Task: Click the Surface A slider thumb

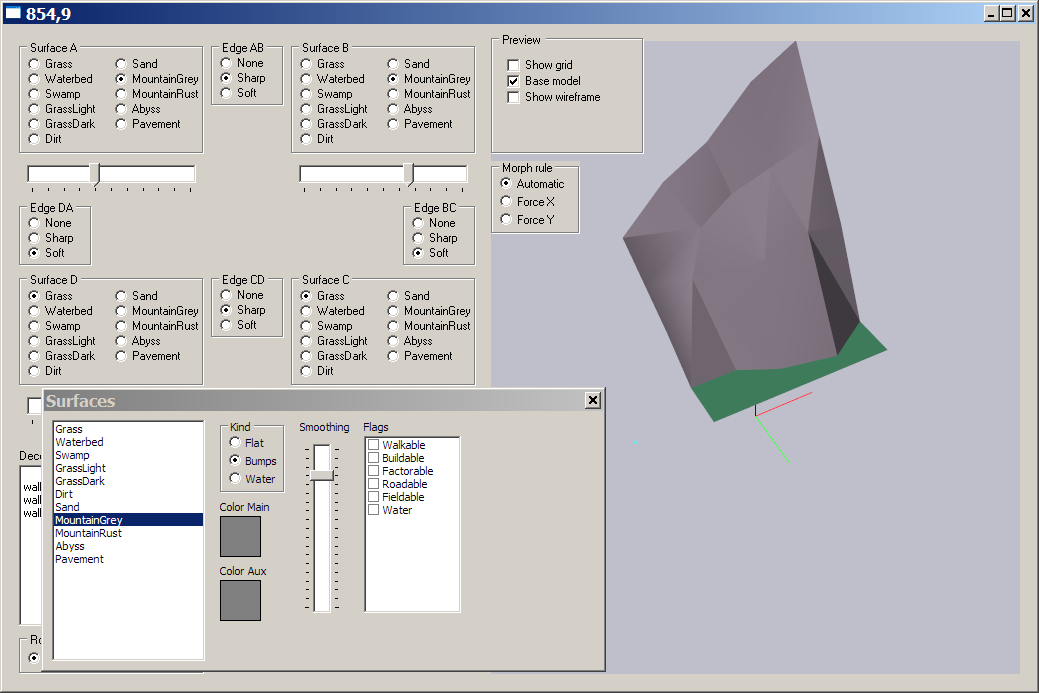Action: pos(95,174)
